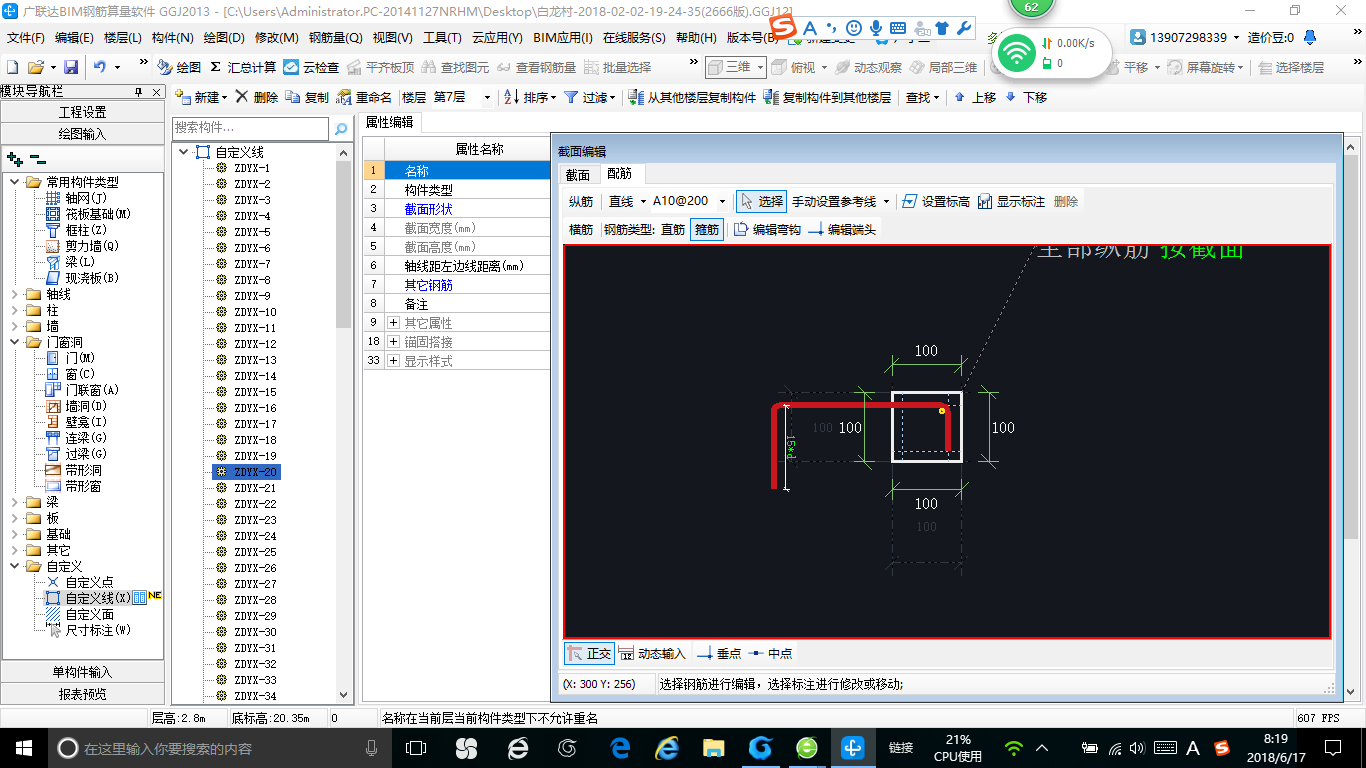Start 云检查 cloud check
The image size is (1366, 768).
coord(311,67)
